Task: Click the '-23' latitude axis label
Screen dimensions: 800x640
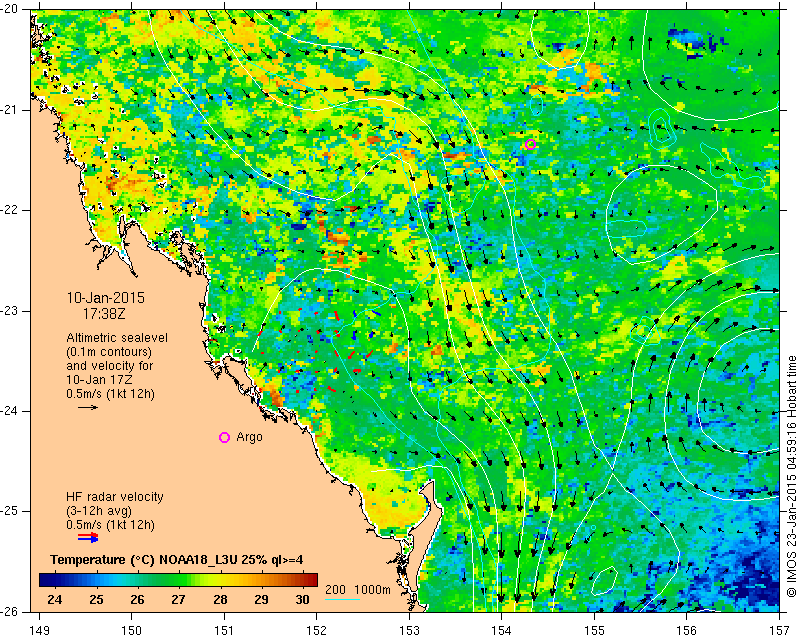Action: click(9, 311)
